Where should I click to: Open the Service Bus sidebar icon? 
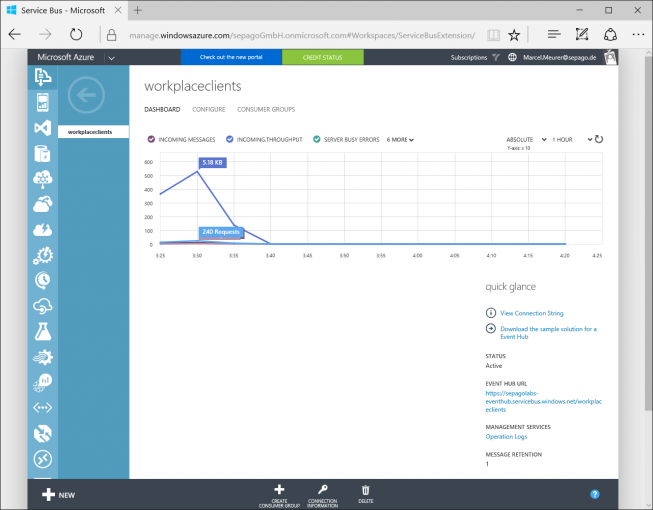click(x=42, y=77)
